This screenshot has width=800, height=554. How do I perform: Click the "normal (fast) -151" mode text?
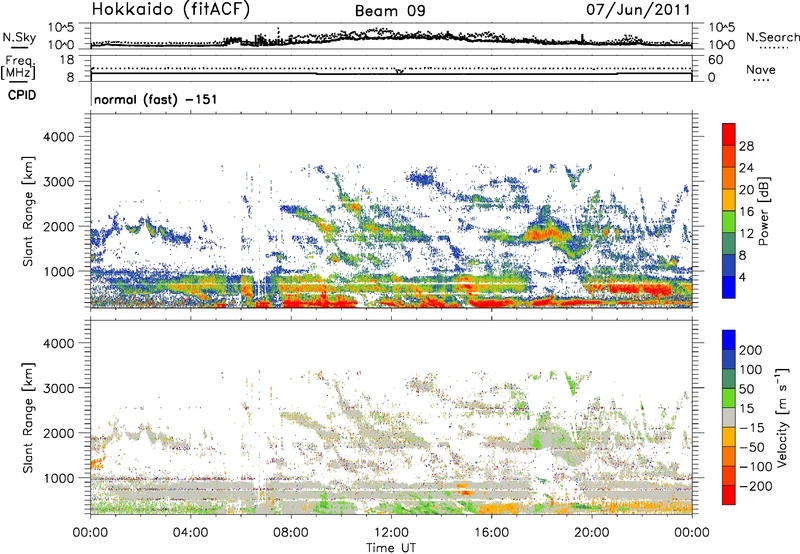[x=156, y=99]
